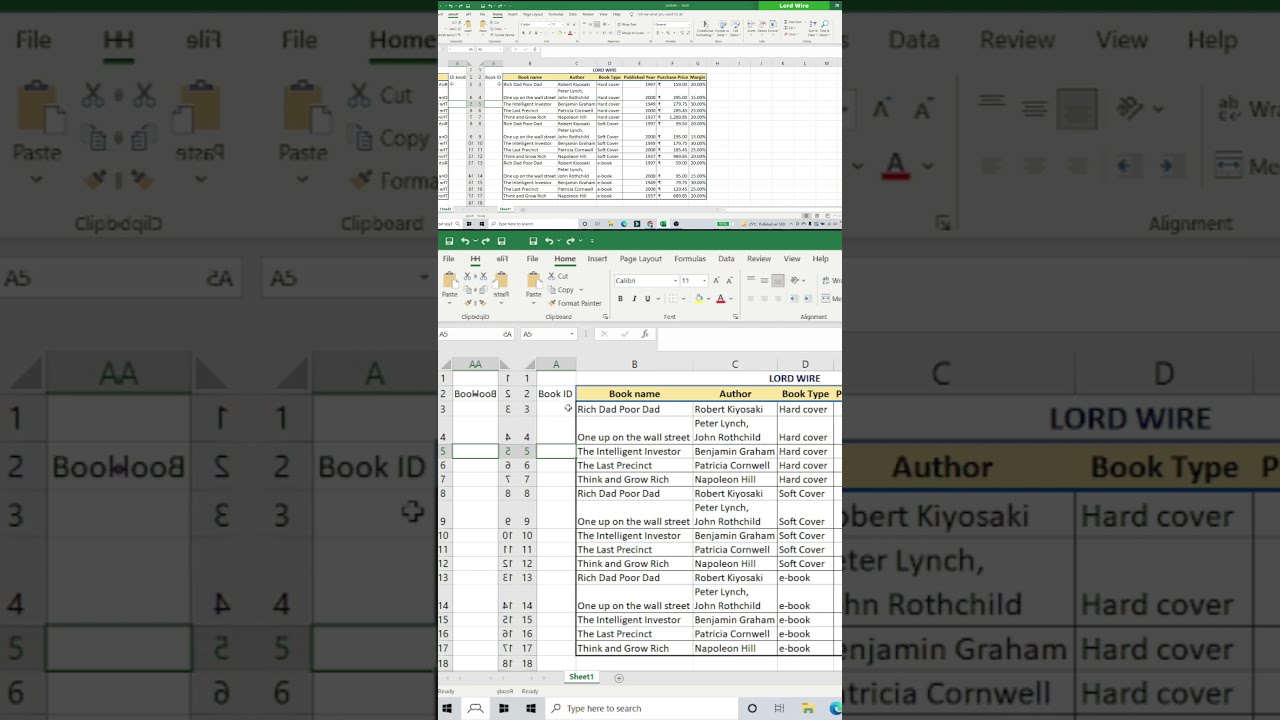The width and height of the screenshot is (1280, 720).
Task: Click the Orientation icon in the enlarged Alignment group
Action: 793,281
